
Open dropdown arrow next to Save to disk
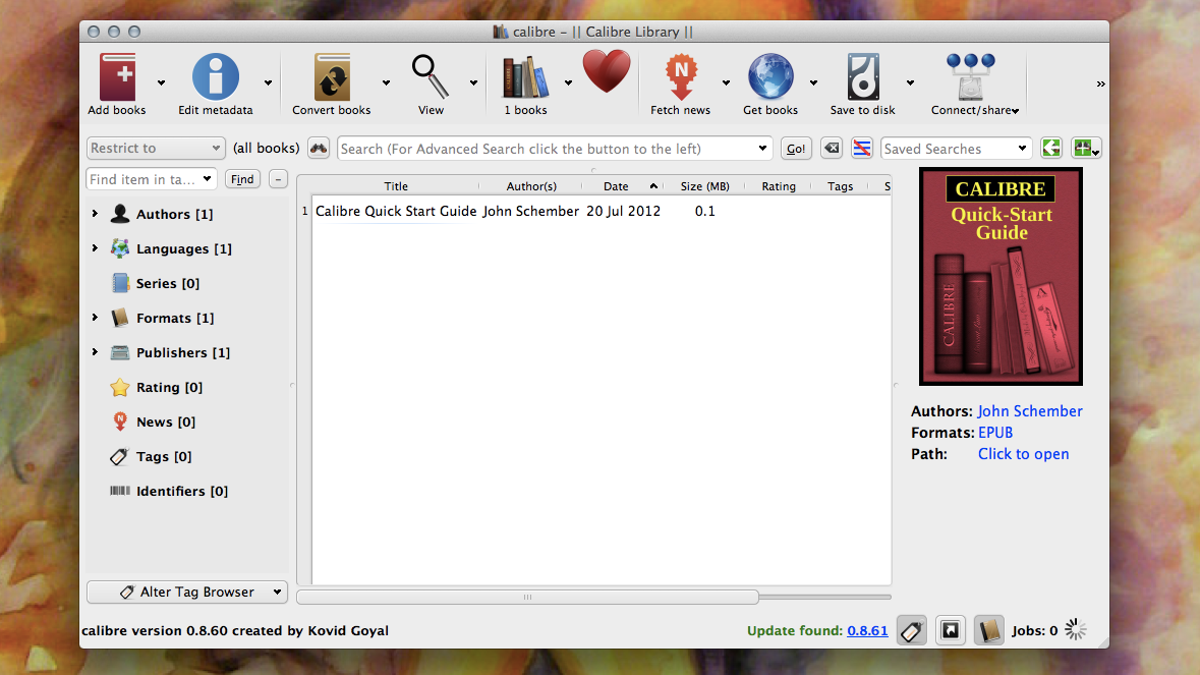[x=910, y=83]
